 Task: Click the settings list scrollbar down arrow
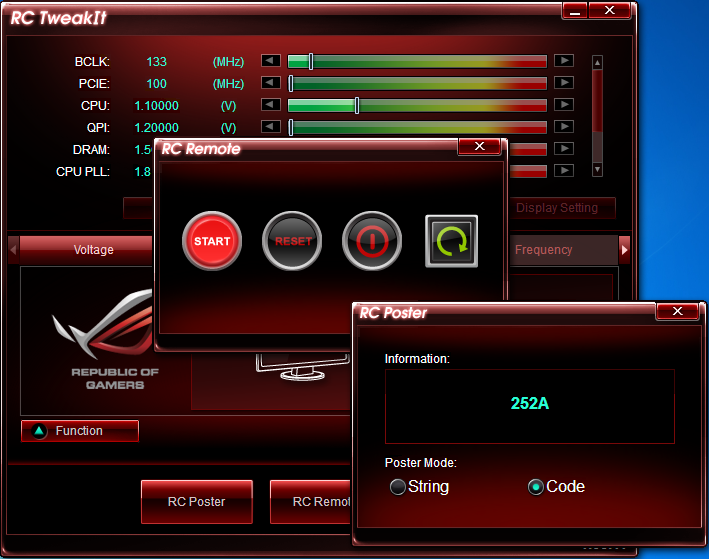click(597, 170)
